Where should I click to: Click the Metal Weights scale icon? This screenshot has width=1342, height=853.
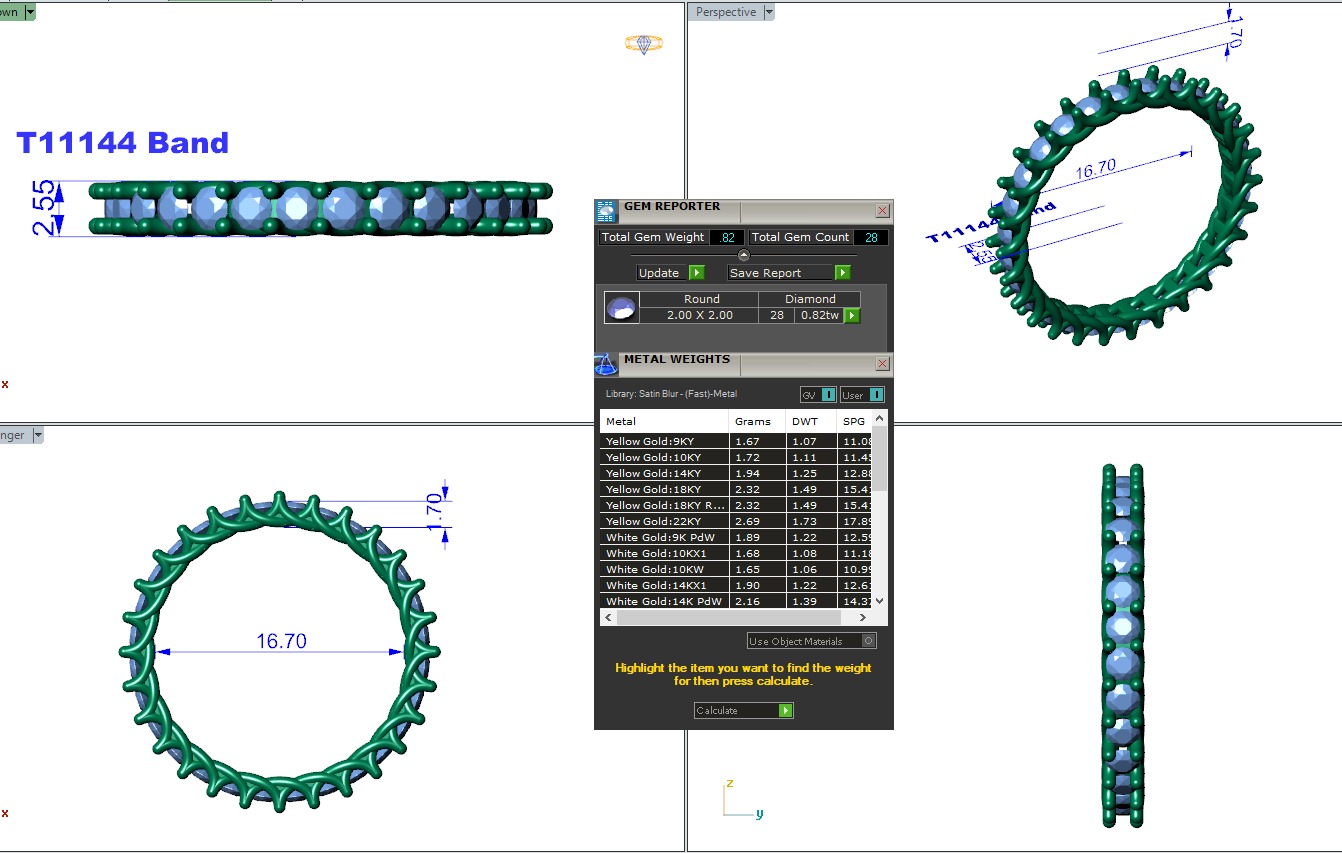coord(605,364)
